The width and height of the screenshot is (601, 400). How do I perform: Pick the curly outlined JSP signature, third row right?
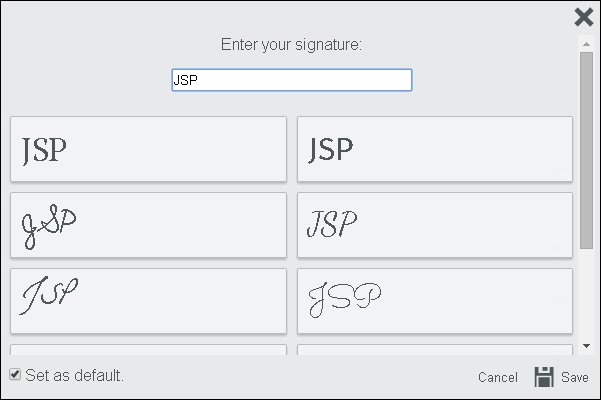[435, 300]
